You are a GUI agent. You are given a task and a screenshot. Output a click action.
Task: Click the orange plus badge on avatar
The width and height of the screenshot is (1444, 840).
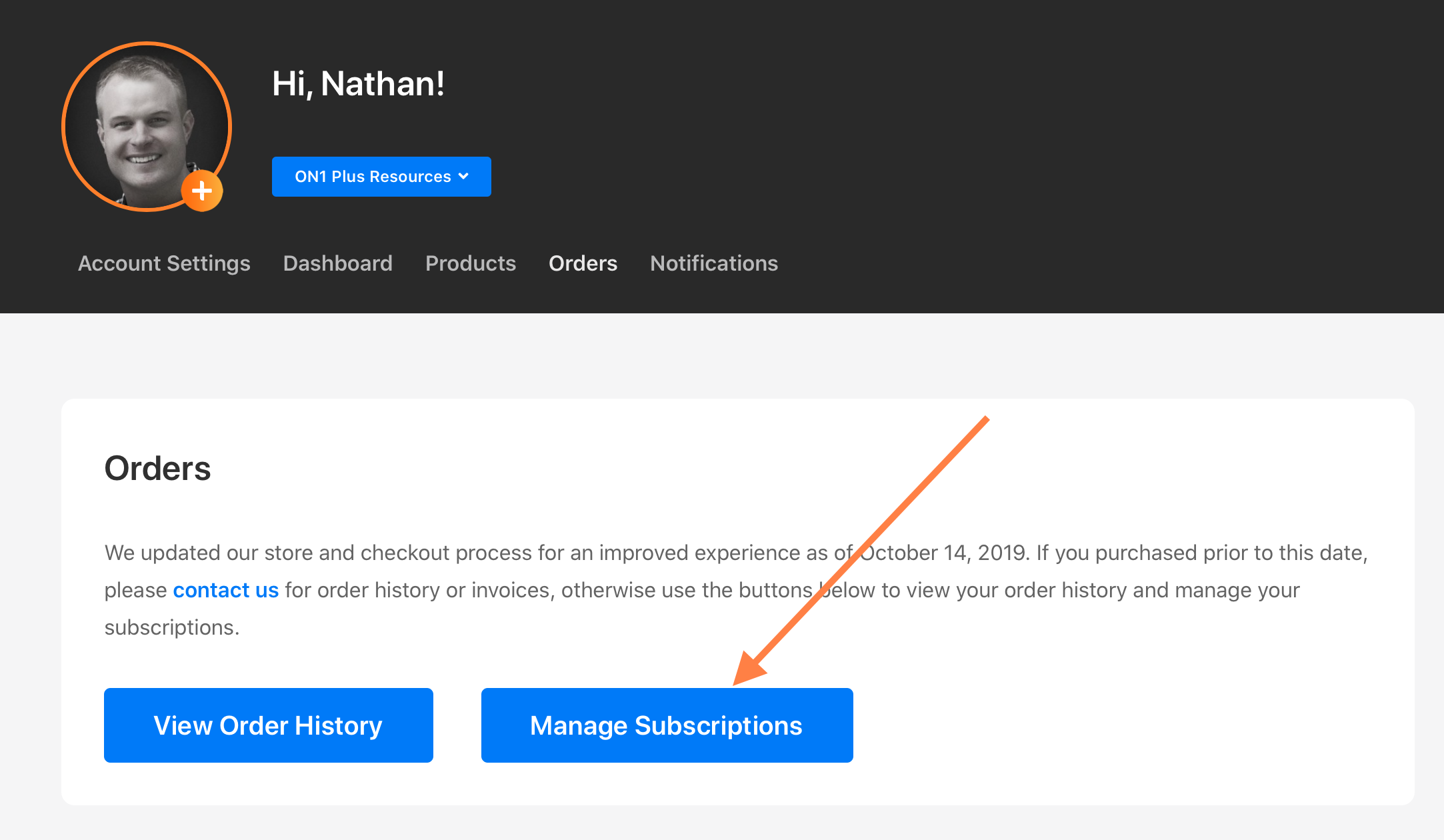(x=202, y=191)
